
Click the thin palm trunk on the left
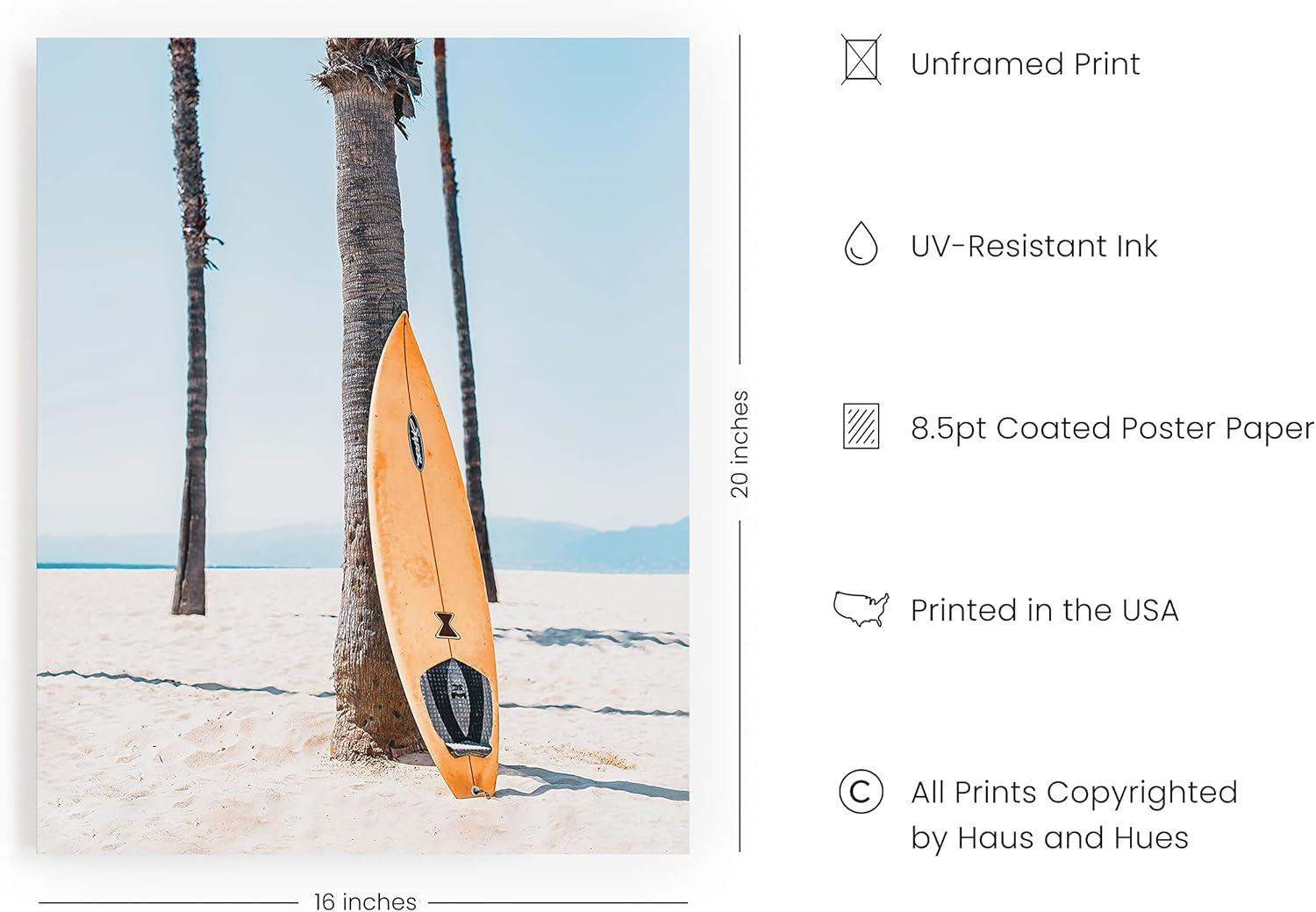[x=190, y=351]
